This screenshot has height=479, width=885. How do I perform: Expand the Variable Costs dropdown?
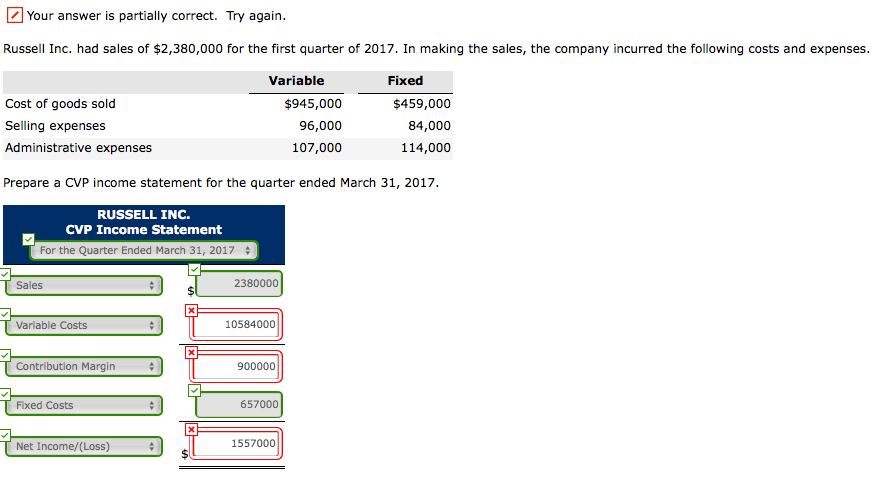(x=85, y=325)
